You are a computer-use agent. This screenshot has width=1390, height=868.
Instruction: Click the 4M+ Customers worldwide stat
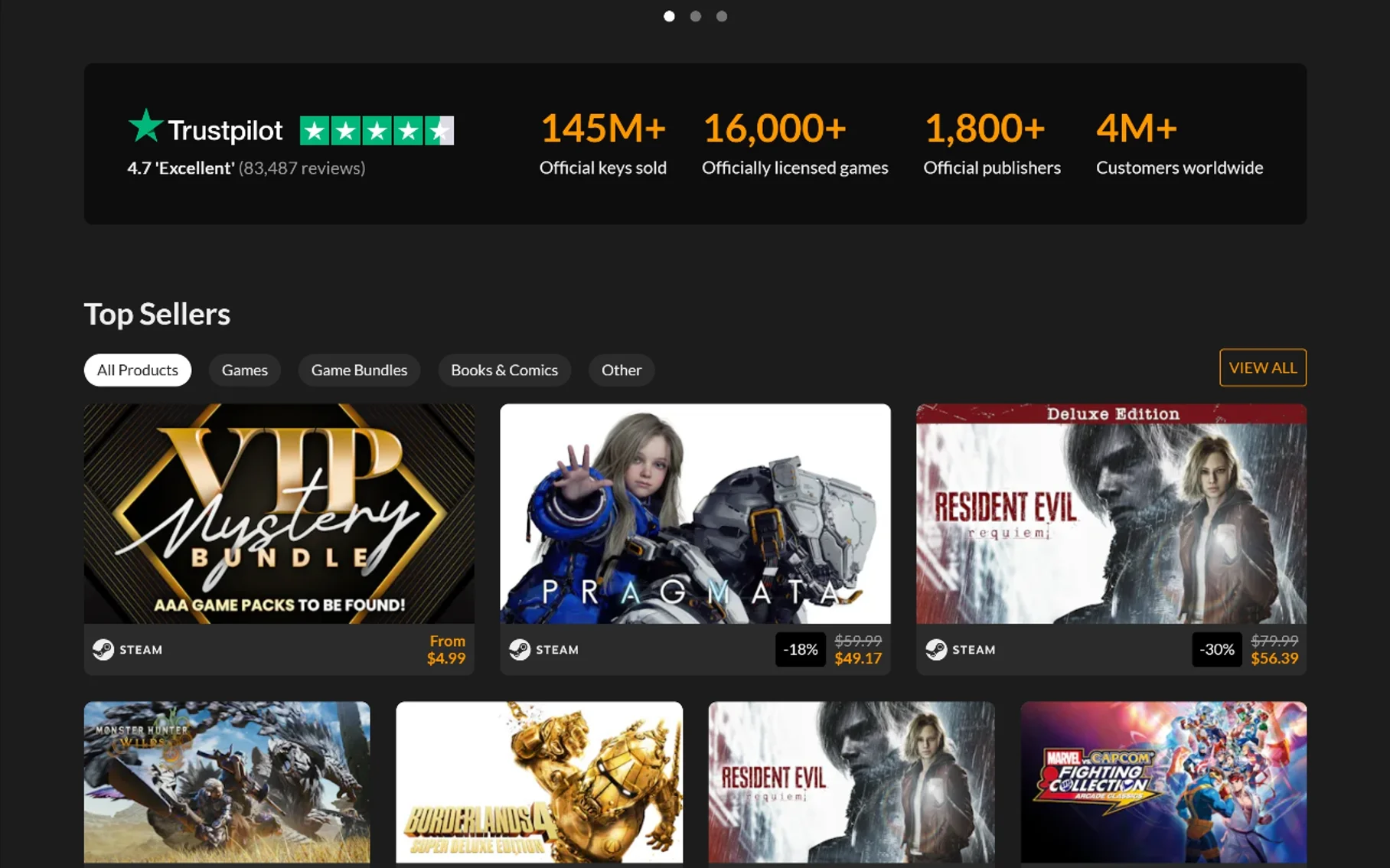tap(1180, 143)
